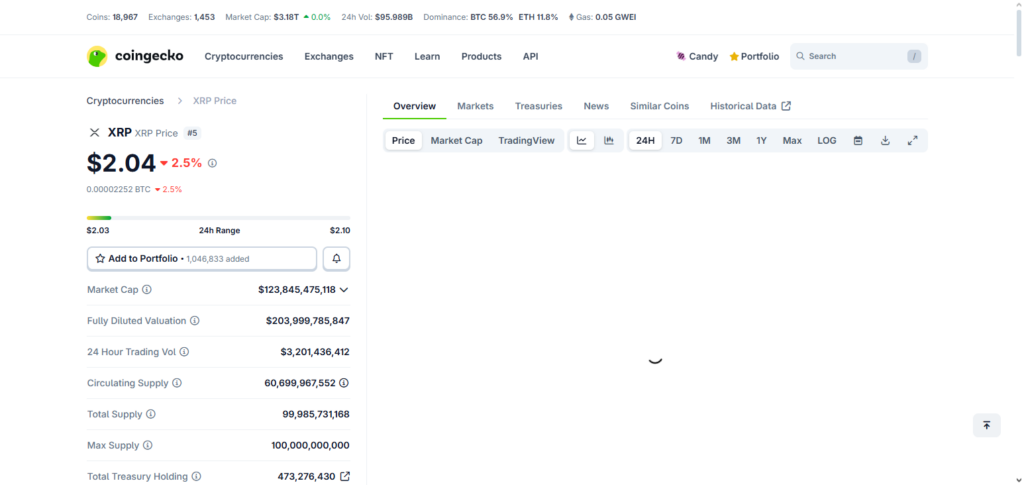The image size is (1024, 485).
Task: Click the download chart data icon
Action: (x=885, y=141)
